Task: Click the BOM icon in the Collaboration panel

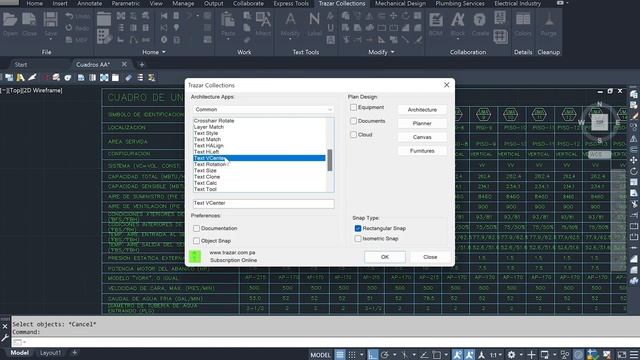Action: click(436, 20)
